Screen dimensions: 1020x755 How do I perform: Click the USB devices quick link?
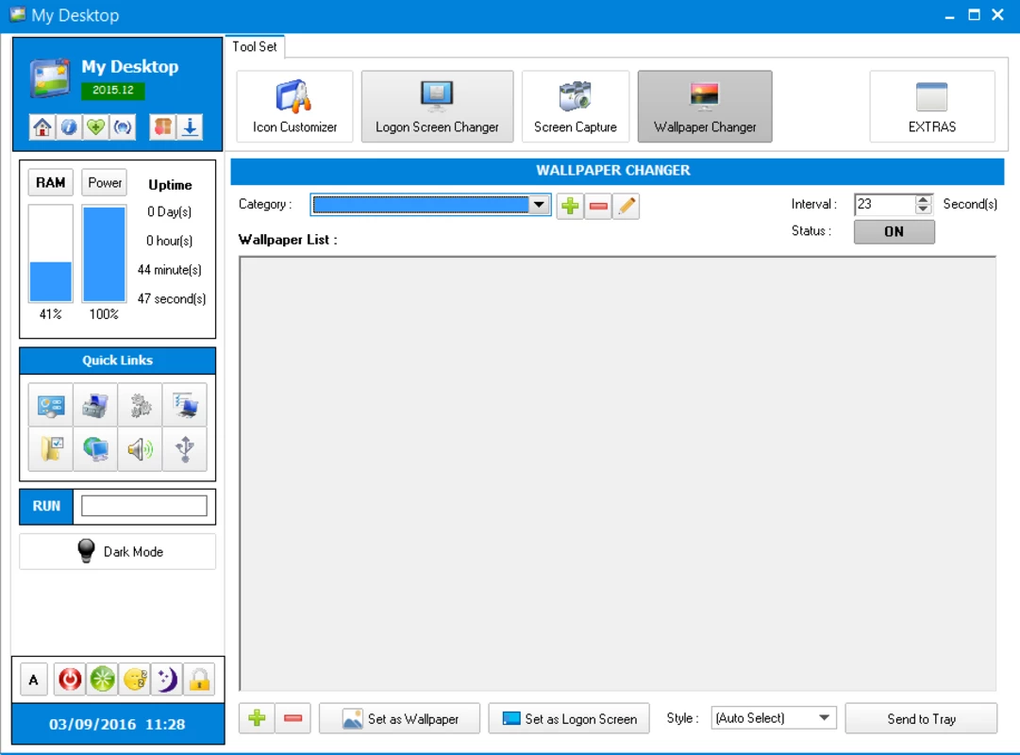click(184, 449)
